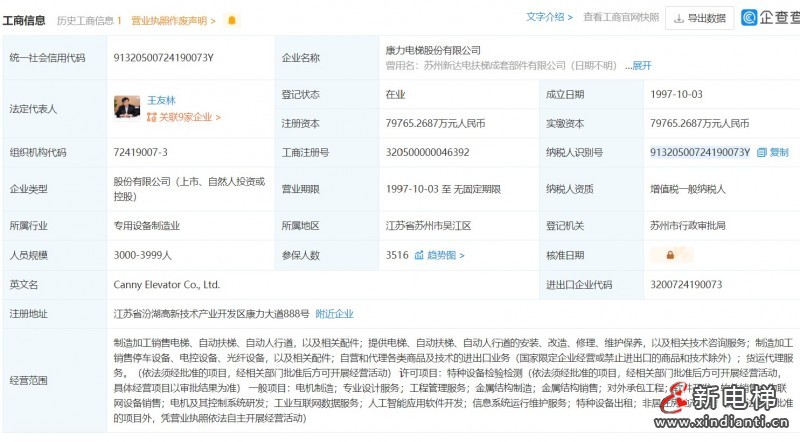Screen dimensions: 800x442
Task: Click the related companies icon under 王友林
Action: pyautogui.click(x=151, y=117)
